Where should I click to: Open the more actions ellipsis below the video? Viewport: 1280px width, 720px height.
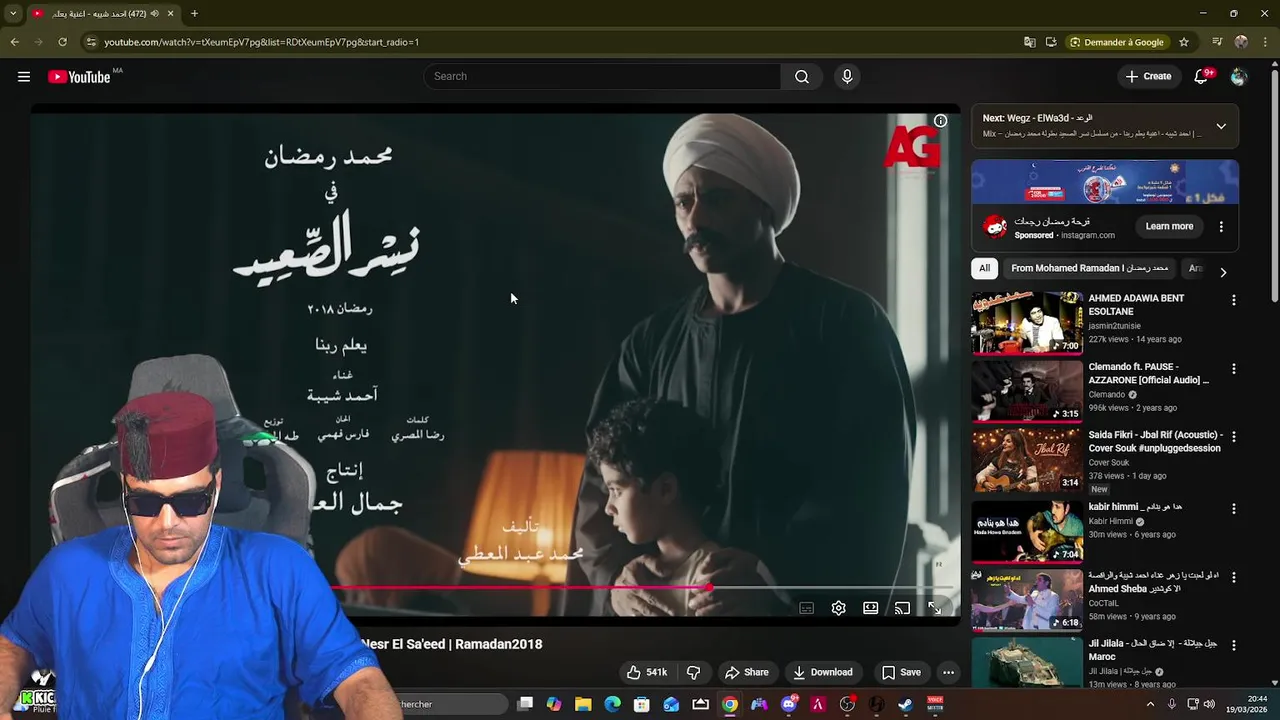pyautogui.click(x=949, y=672)
